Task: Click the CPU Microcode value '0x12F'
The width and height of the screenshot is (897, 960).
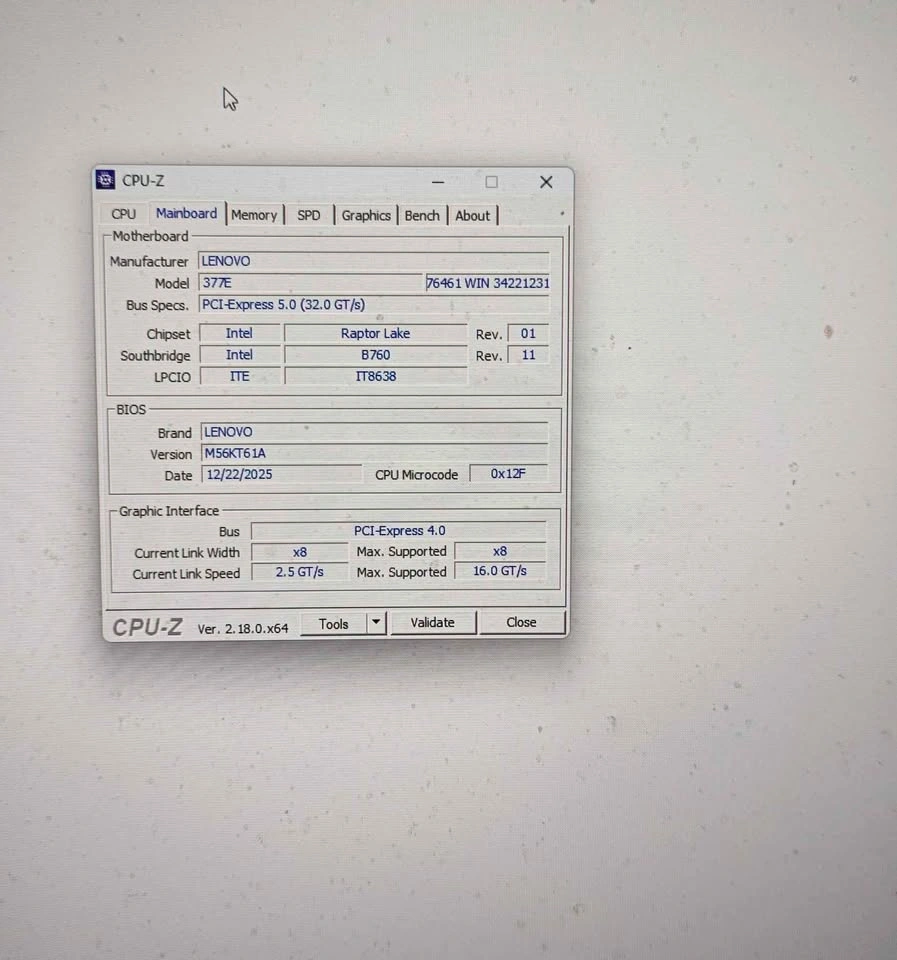Action: (x=508, y=473)
